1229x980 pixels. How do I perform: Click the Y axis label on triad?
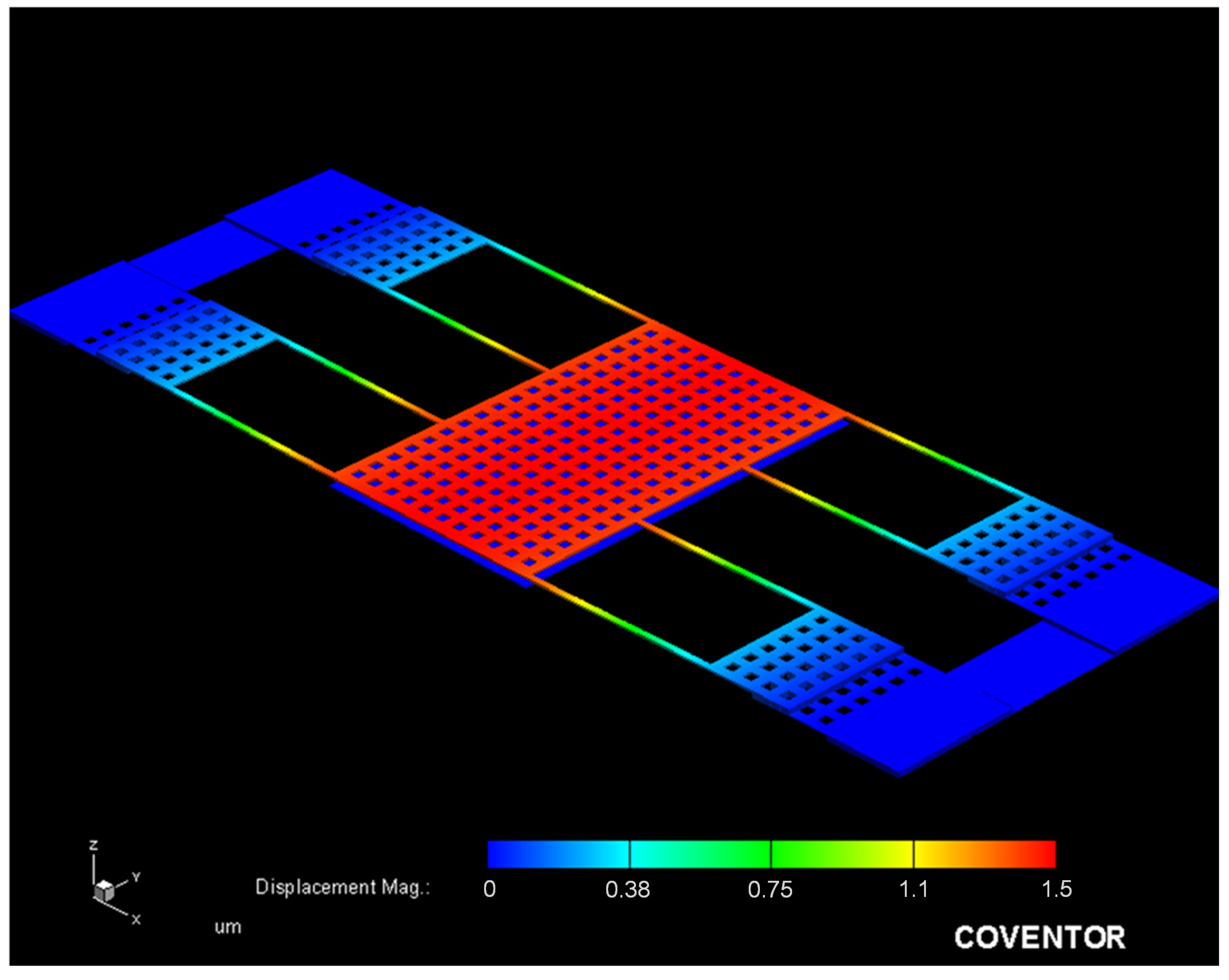[x=136, y=877]
